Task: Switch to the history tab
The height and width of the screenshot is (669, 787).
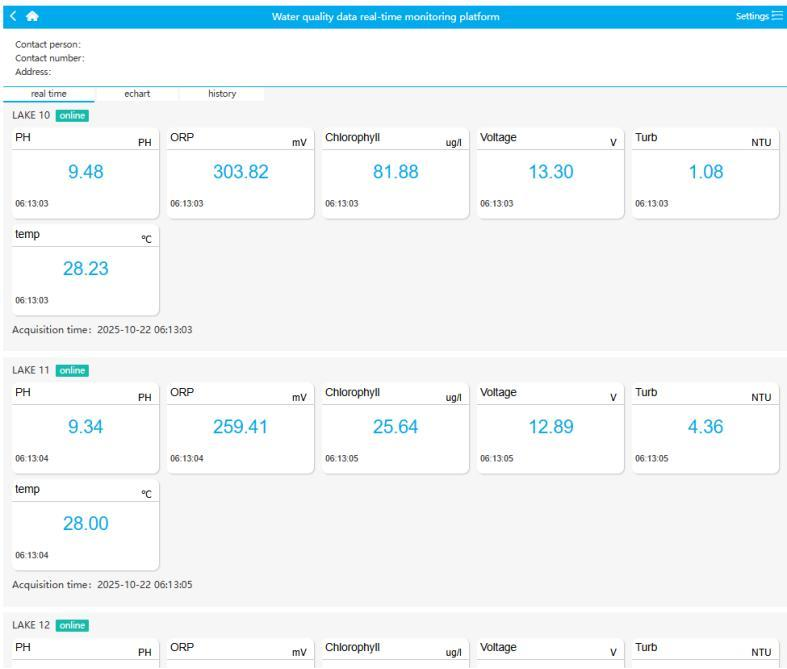Action: click(x=222, y=94)
